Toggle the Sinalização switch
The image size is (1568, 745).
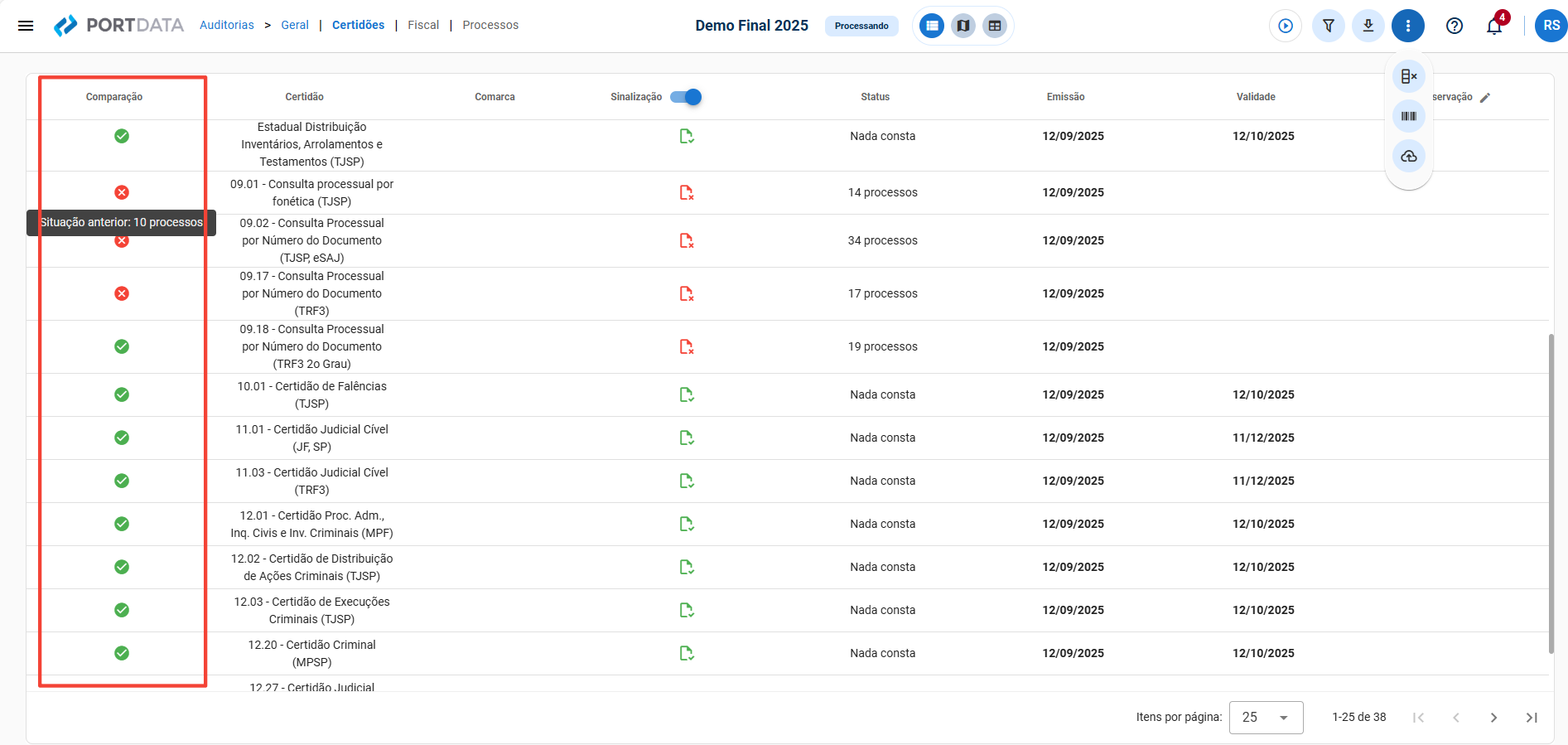point(686,97)
